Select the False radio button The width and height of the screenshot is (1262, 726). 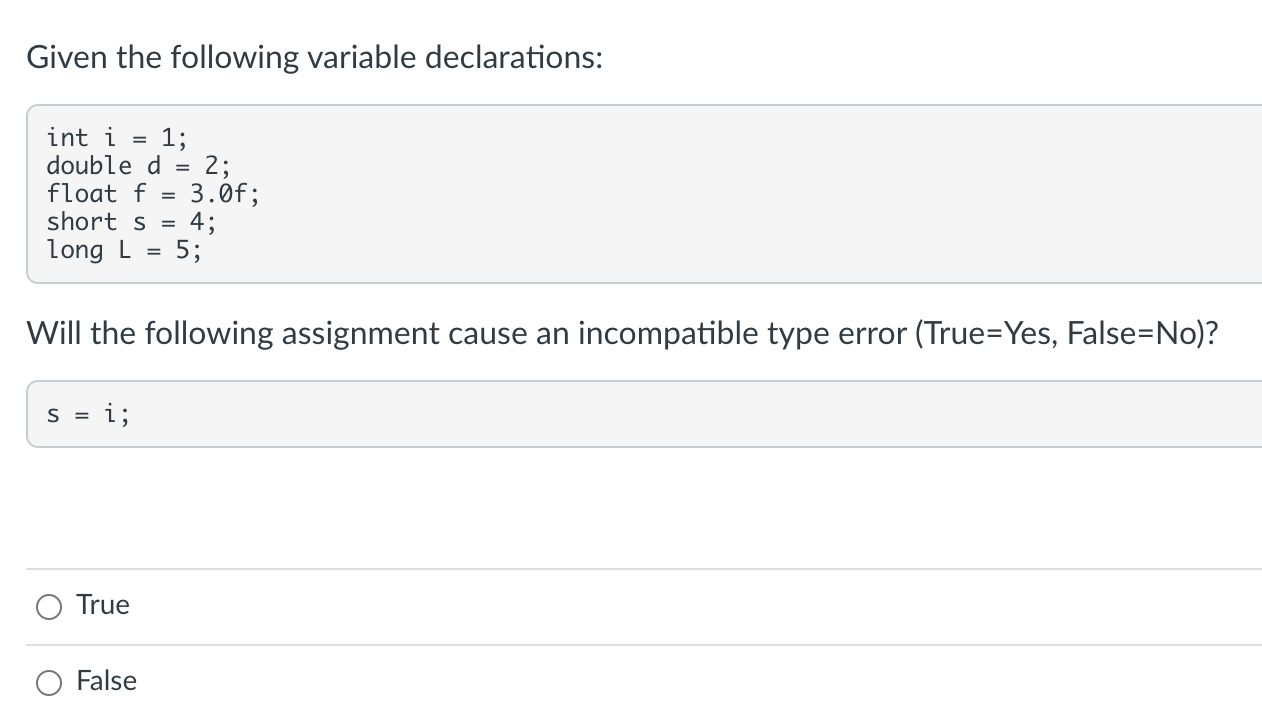[x=49, y=682]
